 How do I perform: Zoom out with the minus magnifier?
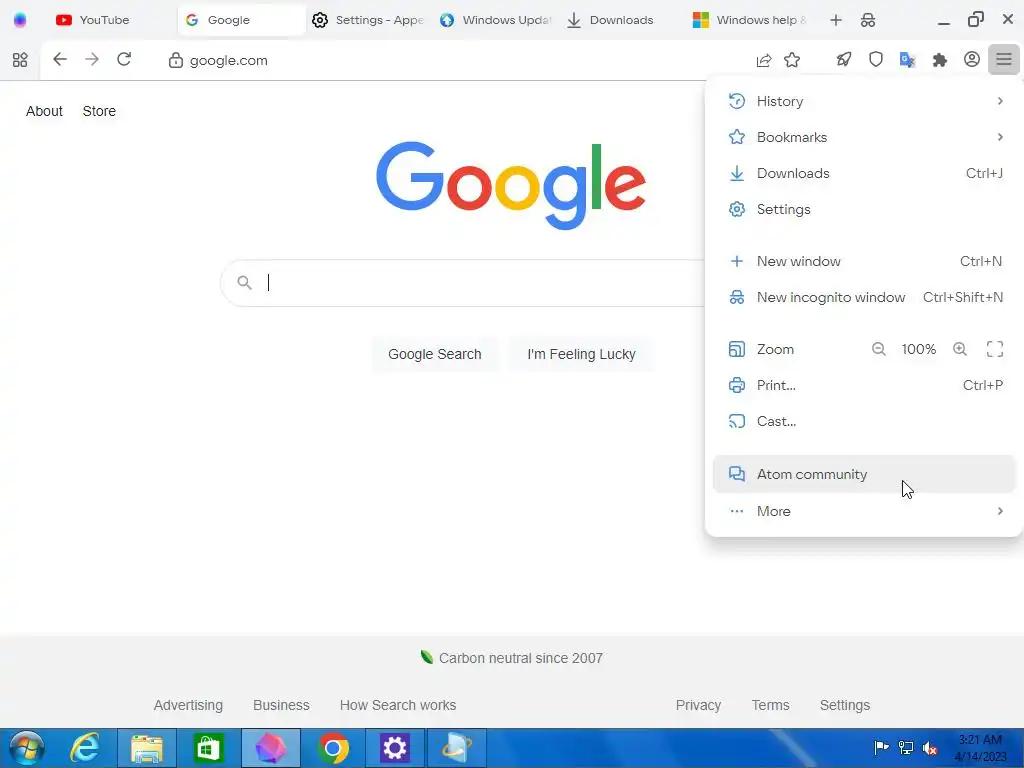point(878,349)
